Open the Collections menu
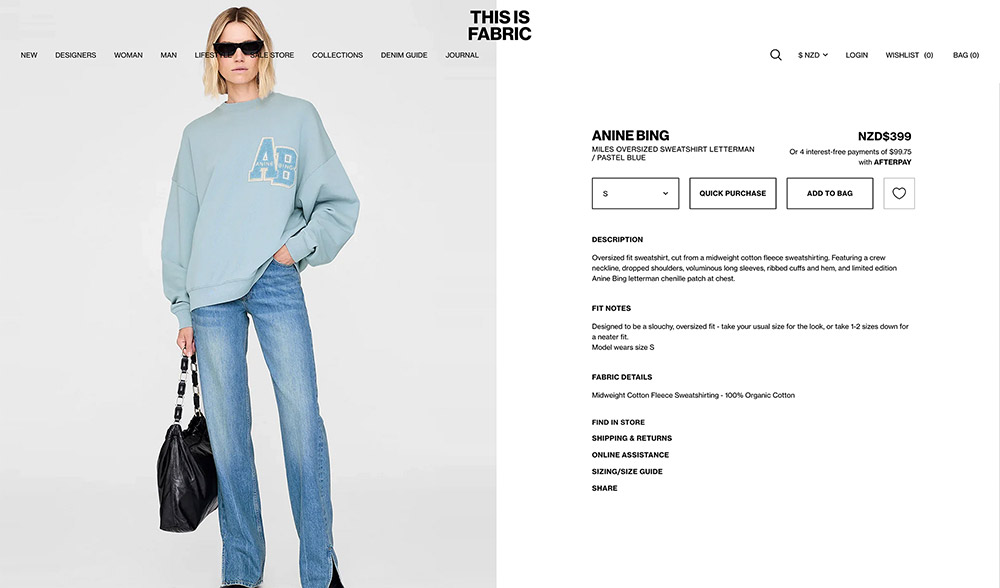 337,55
